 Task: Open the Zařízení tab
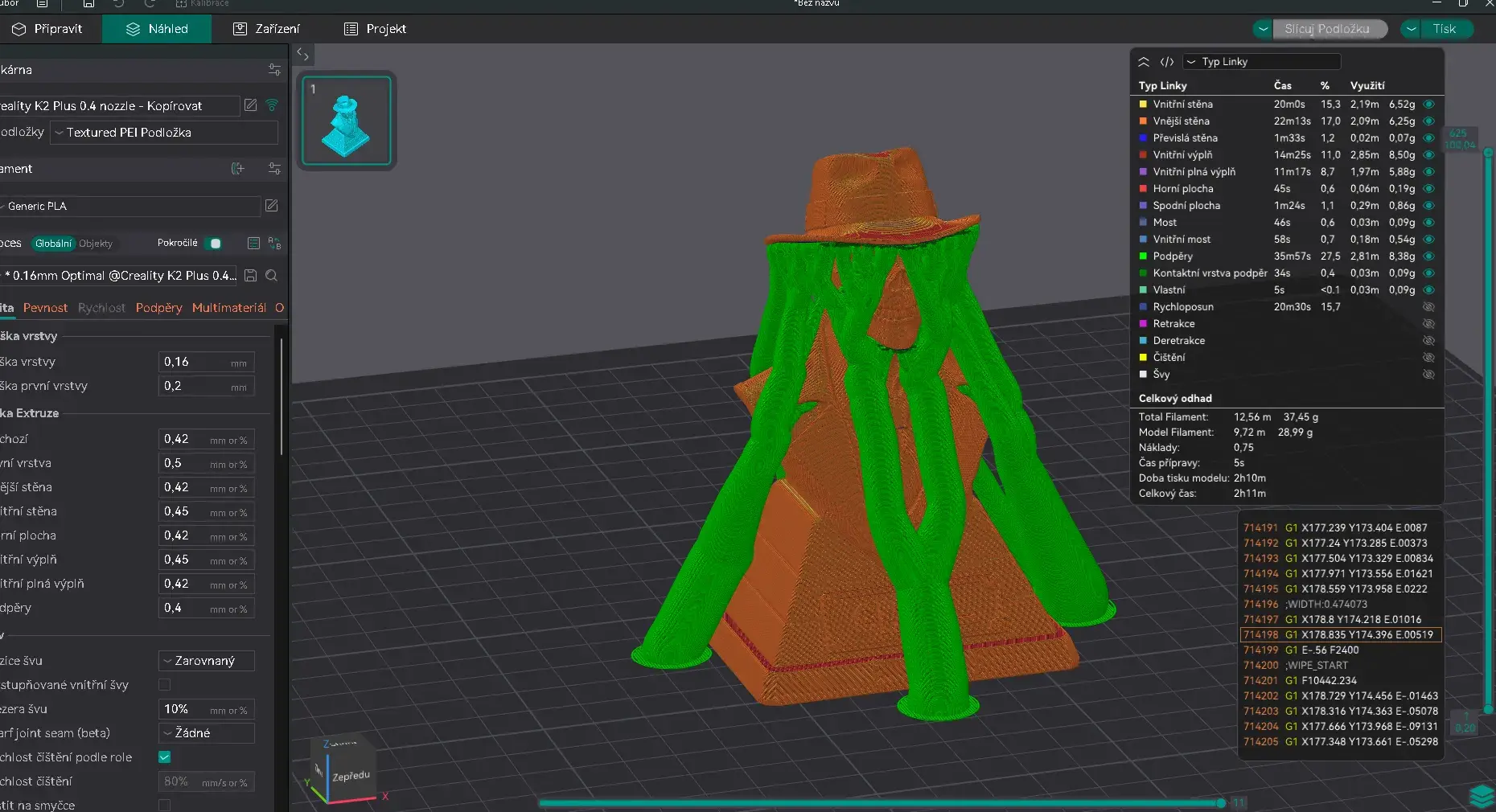(266, 29)
